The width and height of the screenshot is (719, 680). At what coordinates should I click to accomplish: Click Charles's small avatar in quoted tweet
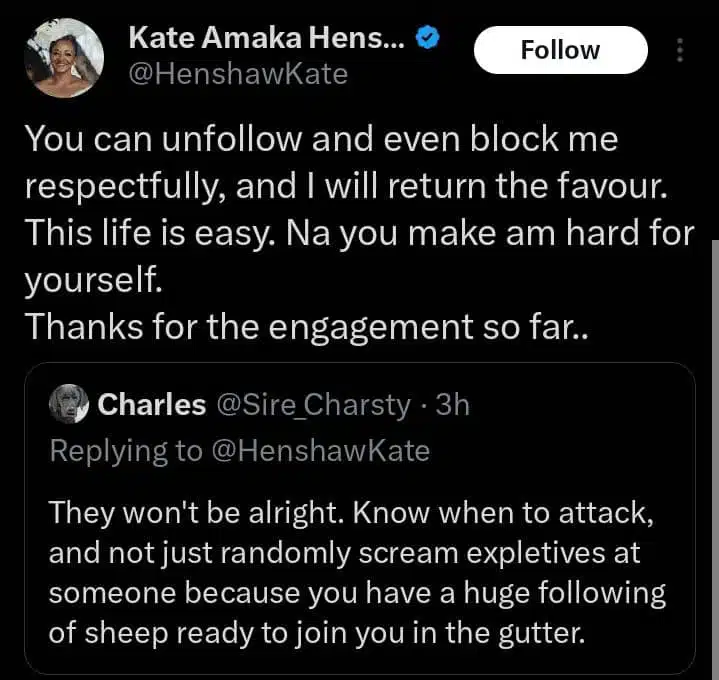point(69,404)
